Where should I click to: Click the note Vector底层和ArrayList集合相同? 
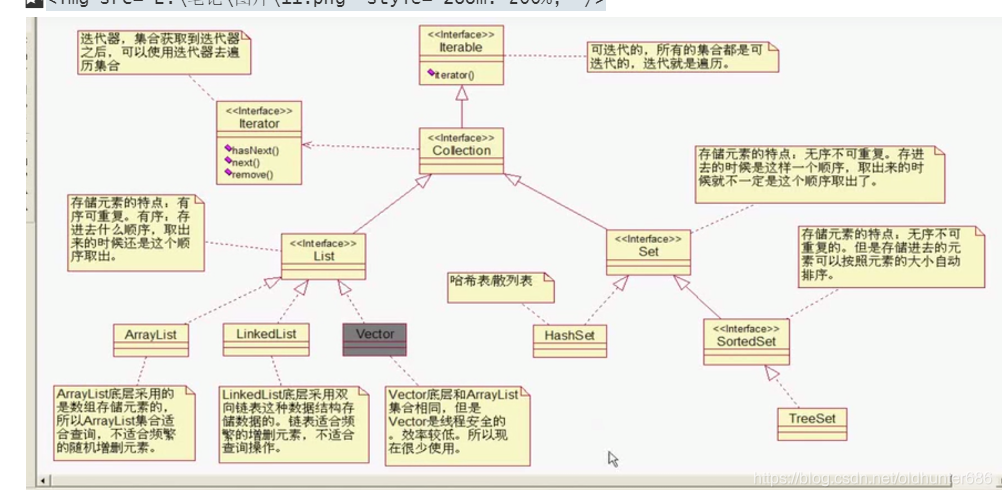pos(458,425)
